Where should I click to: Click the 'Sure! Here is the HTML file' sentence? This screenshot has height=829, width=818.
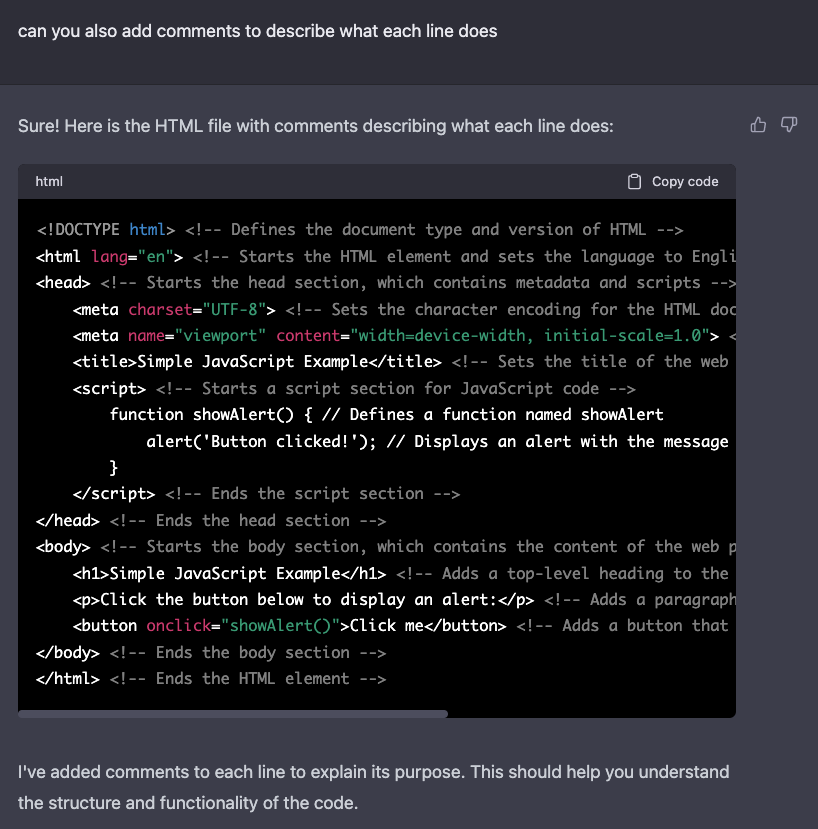[x=316, y=126]
